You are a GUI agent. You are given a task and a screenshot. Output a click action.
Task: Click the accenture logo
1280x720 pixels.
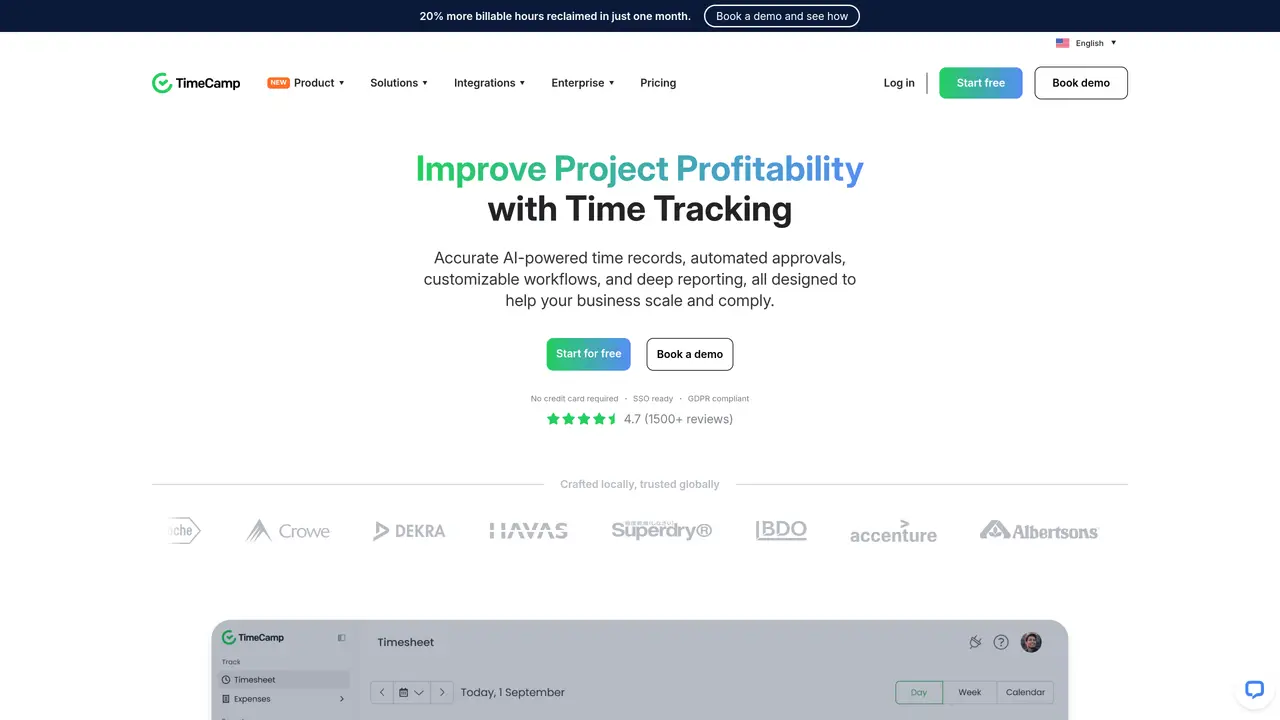click(x=893, y=531)
